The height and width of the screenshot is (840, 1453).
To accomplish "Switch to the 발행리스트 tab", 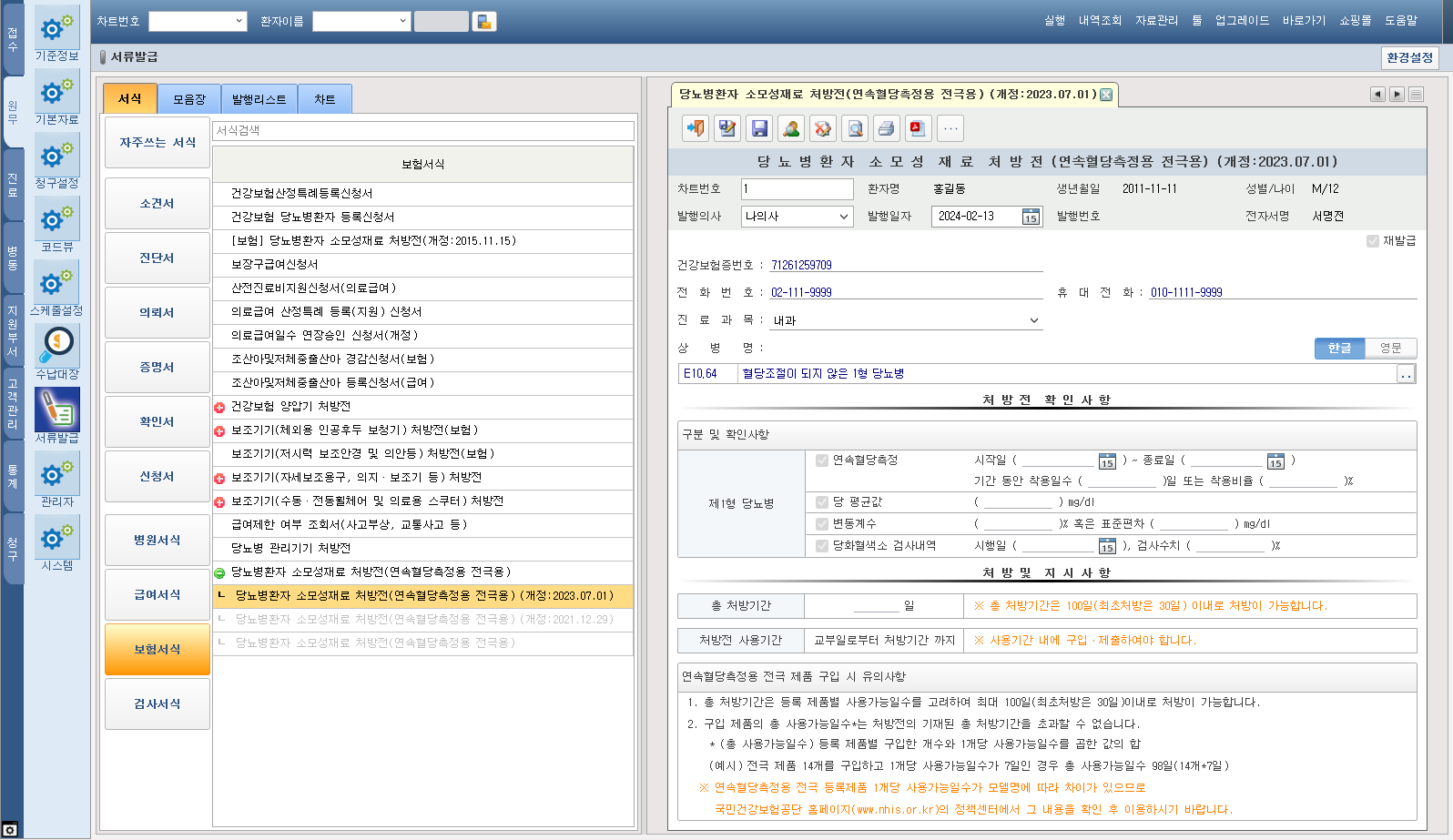I will coord(259,99).
